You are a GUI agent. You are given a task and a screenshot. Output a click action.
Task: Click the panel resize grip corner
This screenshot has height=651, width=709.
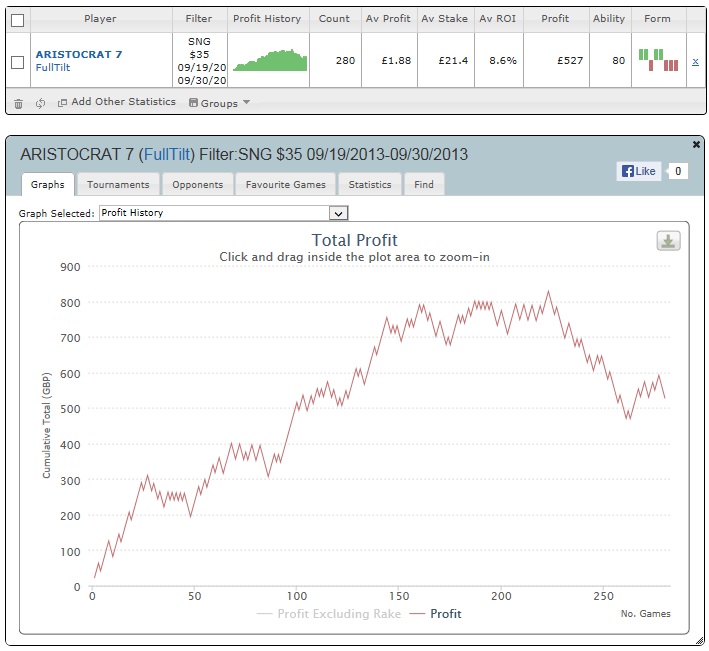point(700,641)
